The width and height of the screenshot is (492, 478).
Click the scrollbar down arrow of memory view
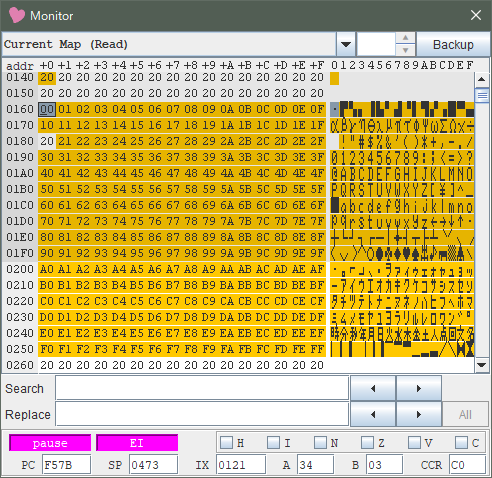click(x=481, y=365)
